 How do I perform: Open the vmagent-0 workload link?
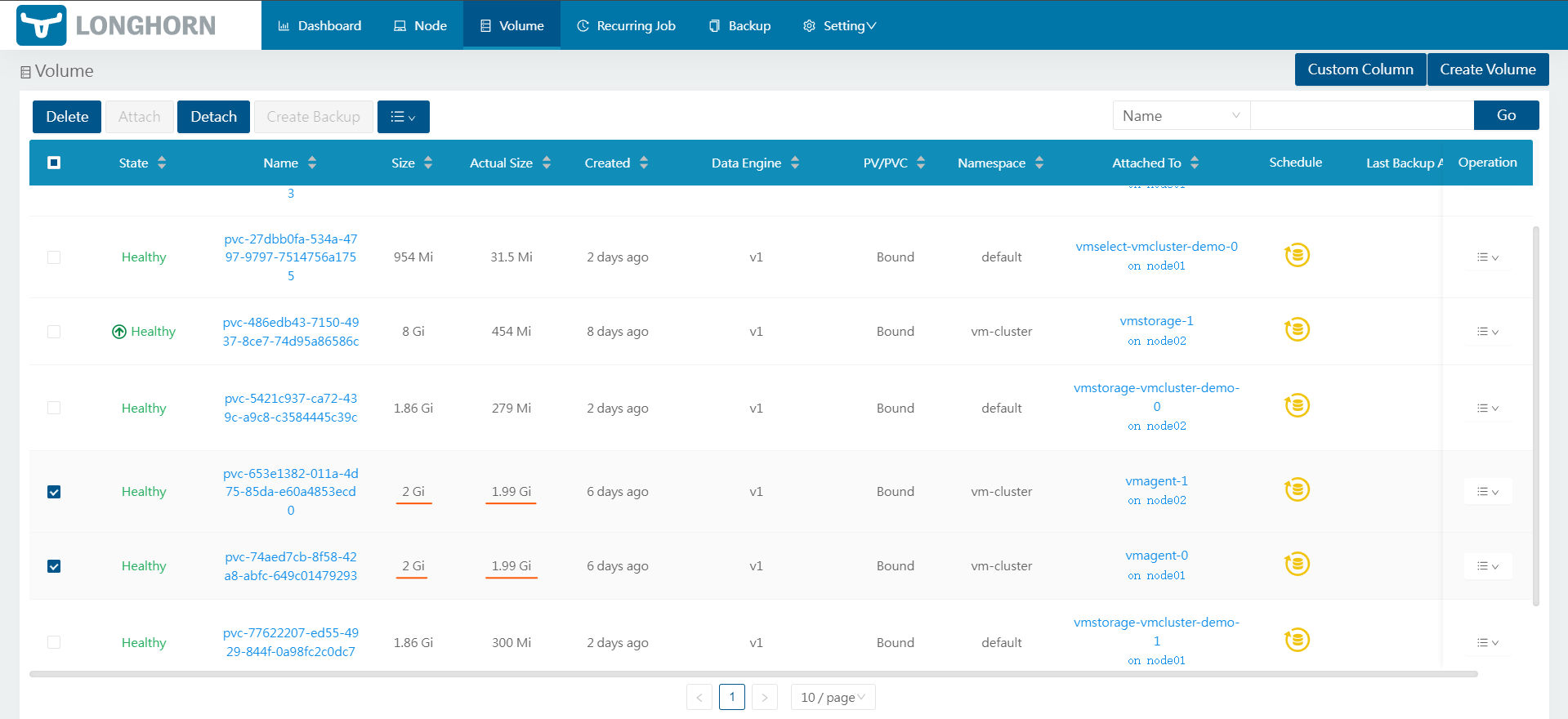coord(1156,556)
